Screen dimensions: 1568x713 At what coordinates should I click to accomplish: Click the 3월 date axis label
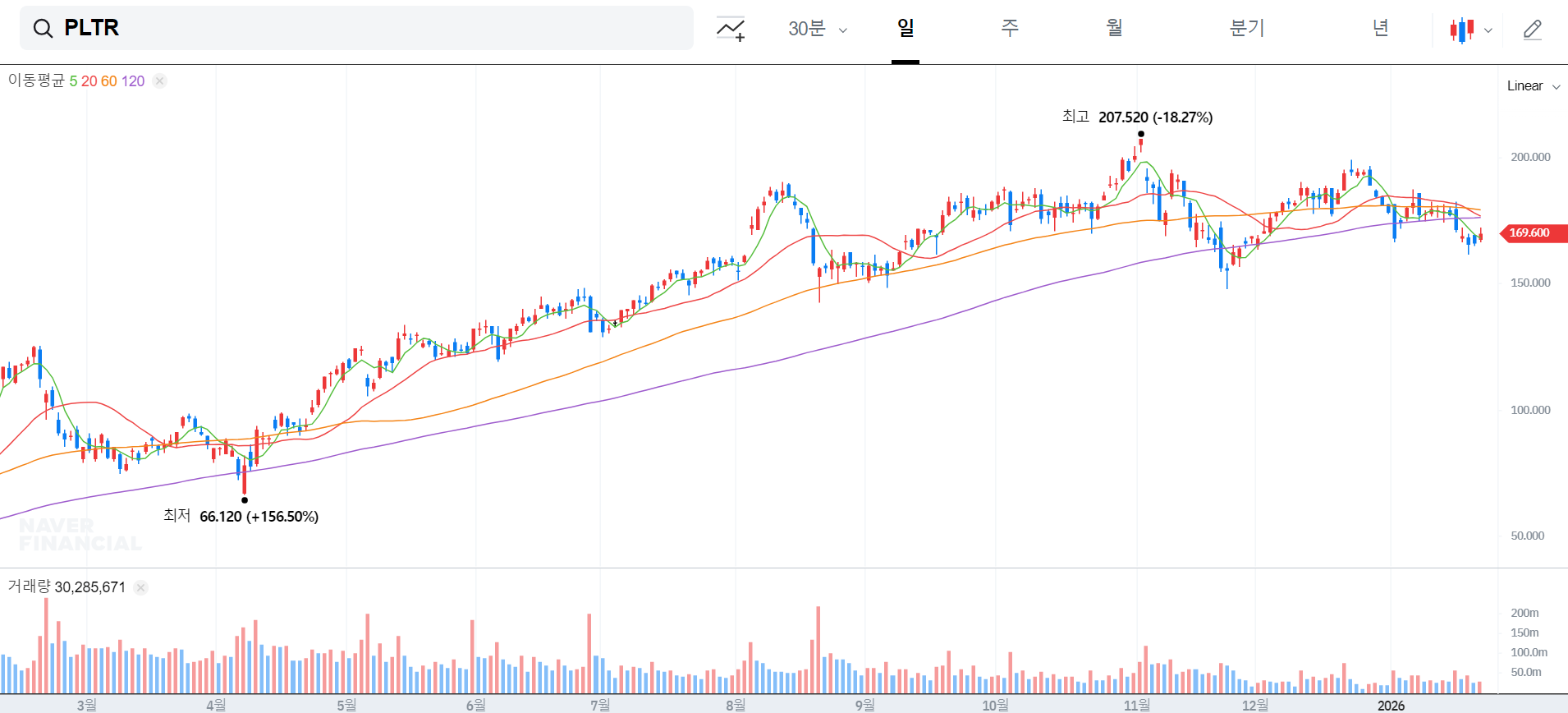tap(86, 705)
